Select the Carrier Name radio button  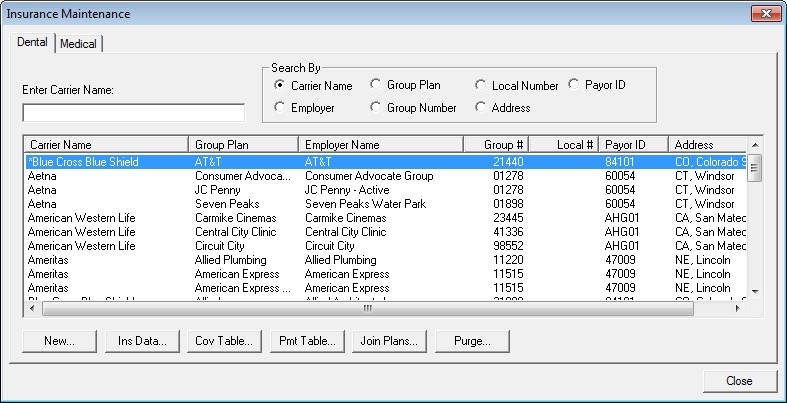(x=280, y=86)
